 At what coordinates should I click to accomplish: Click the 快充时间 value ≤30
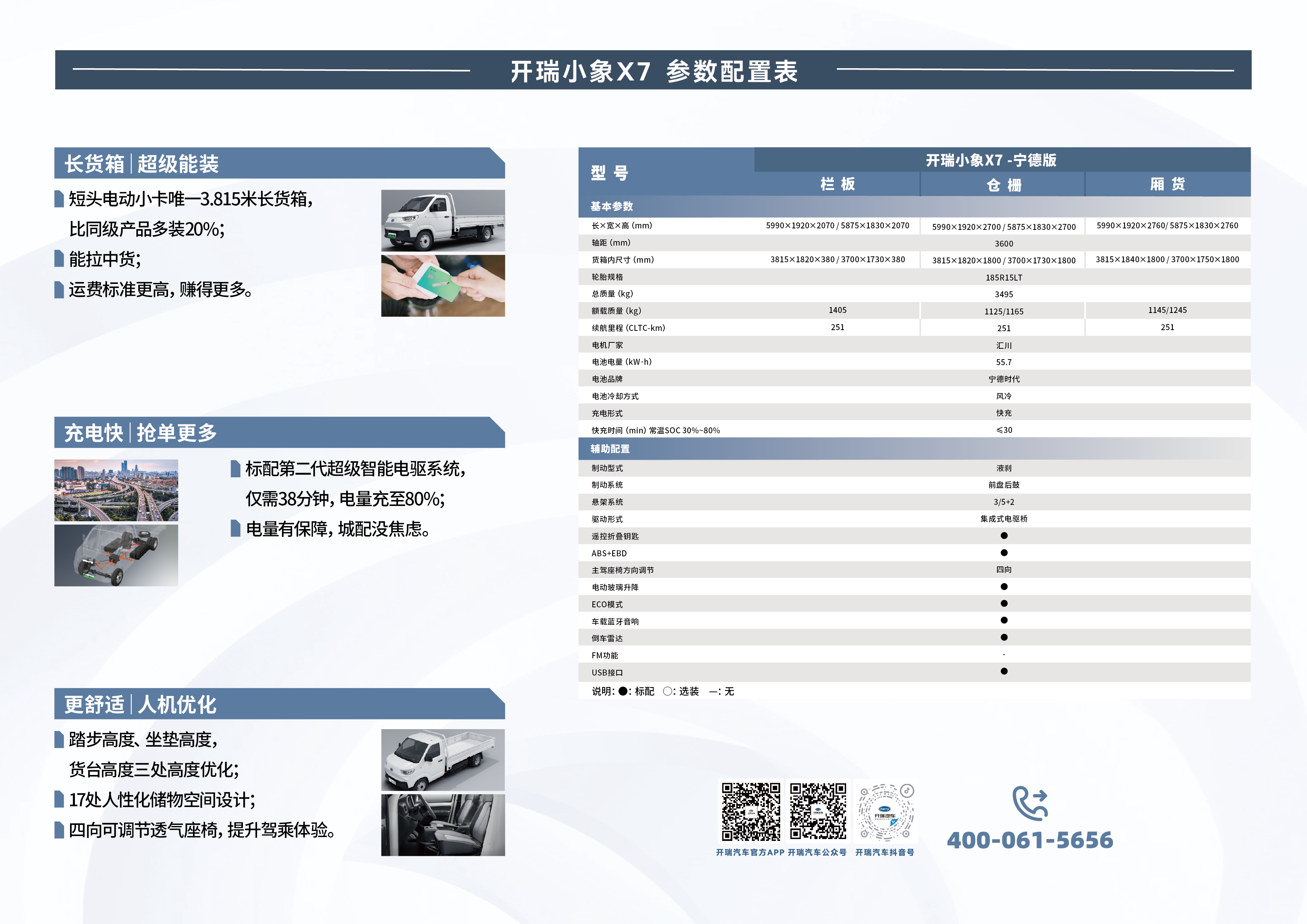coord(1004,430)
